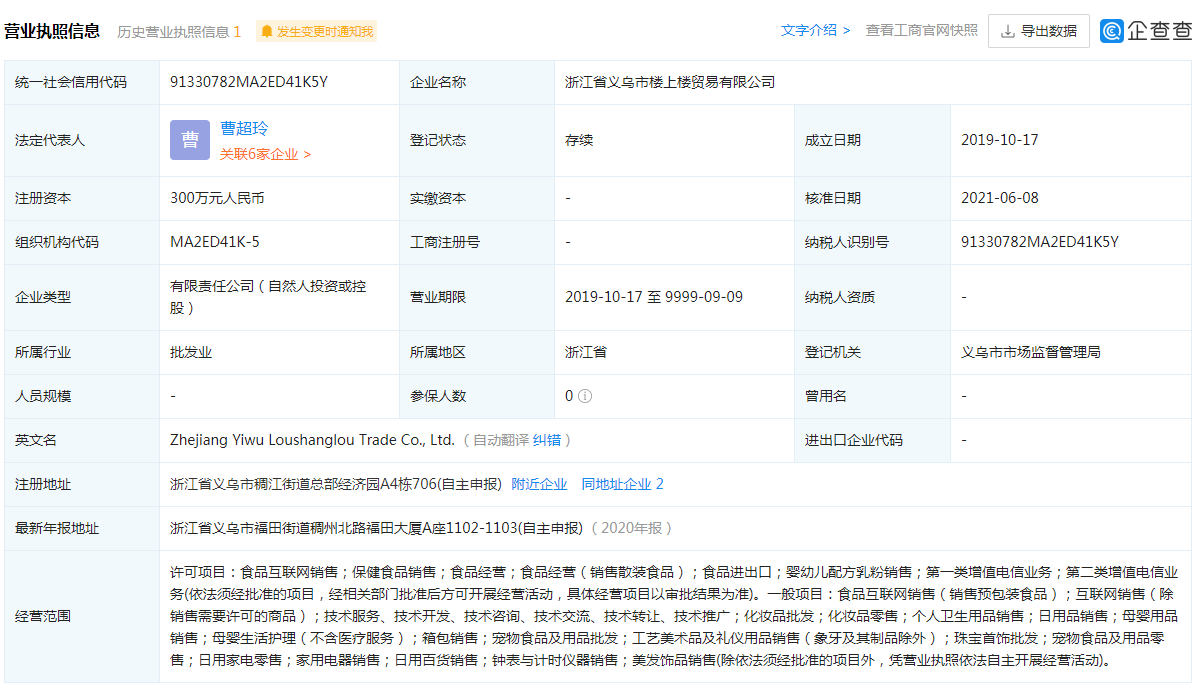The width and height of the screenshot is (1200, 695).
Task: Open 同地址企业 2 same-address companies link
Action: pos(622,484)
